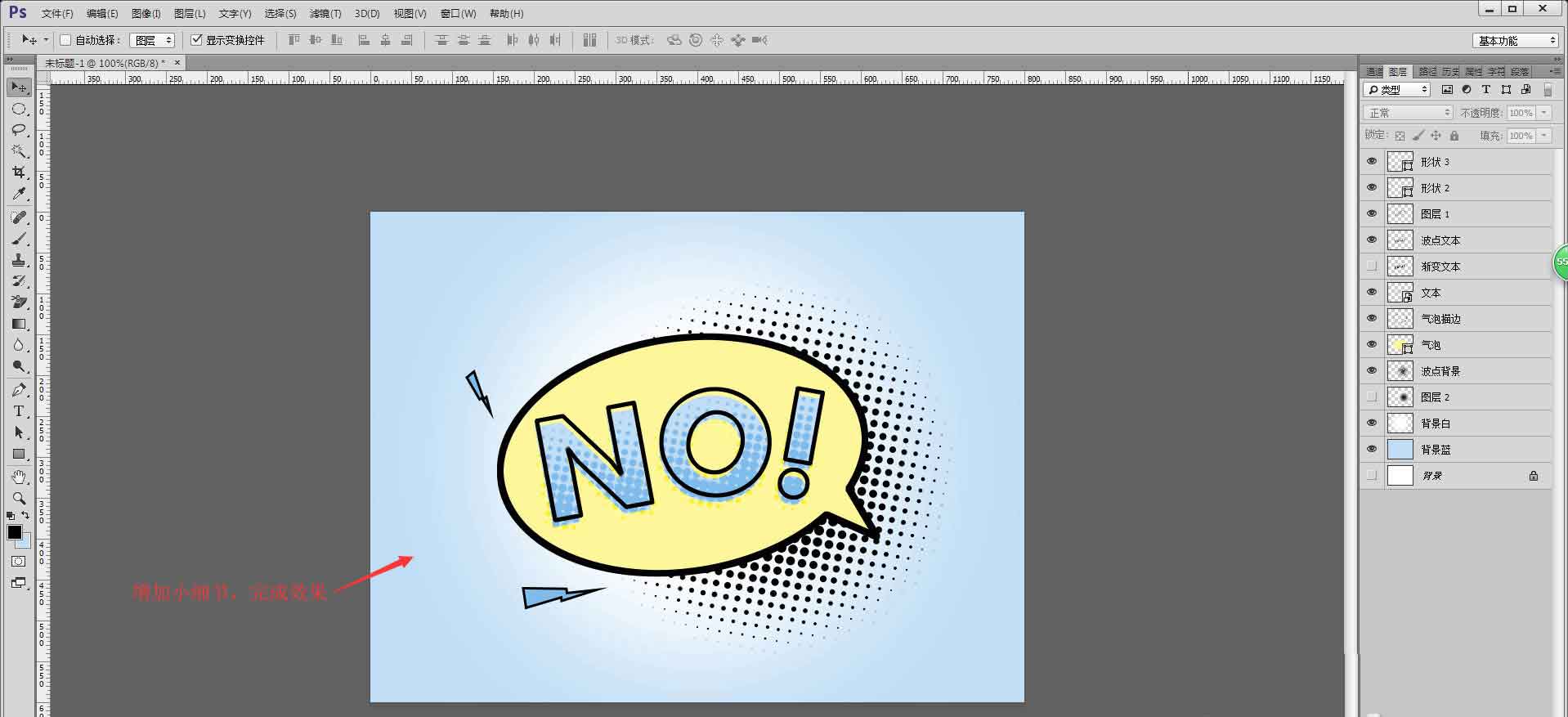Select the Zoom tool

point(19,499)
